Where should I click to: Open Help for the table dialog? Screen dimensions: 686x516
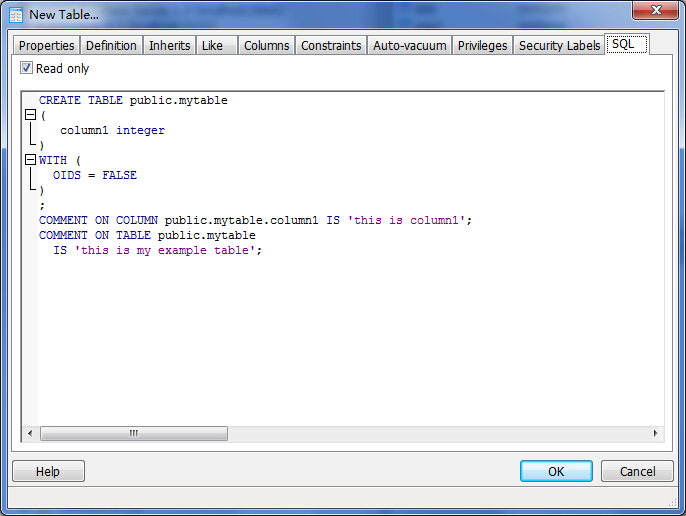click(x=48, y=472)
